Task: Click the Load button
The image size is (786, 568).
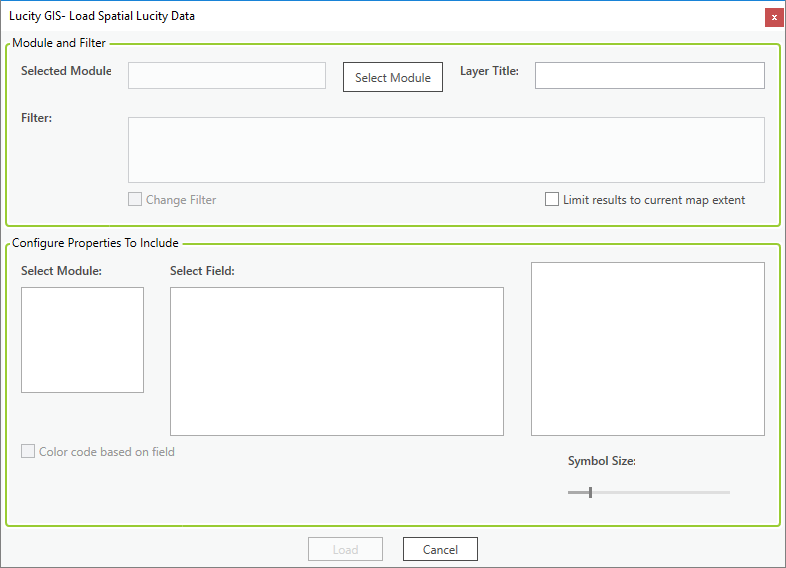Action: [345, 549]
